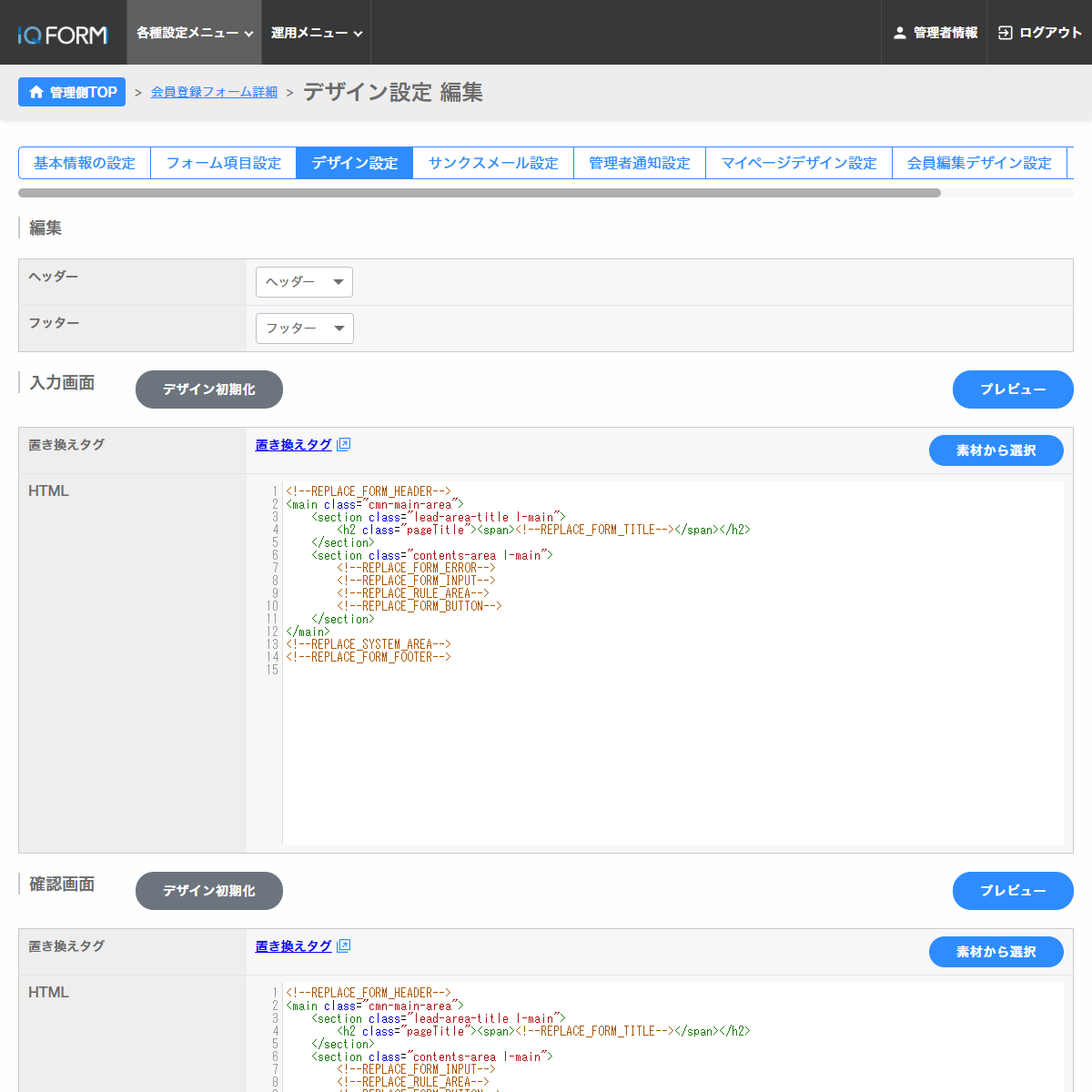Click the logout icon beside ログアウト
Image resolution: width=1092 pixels, height=1092 pixels.
tap(1005, 33)
